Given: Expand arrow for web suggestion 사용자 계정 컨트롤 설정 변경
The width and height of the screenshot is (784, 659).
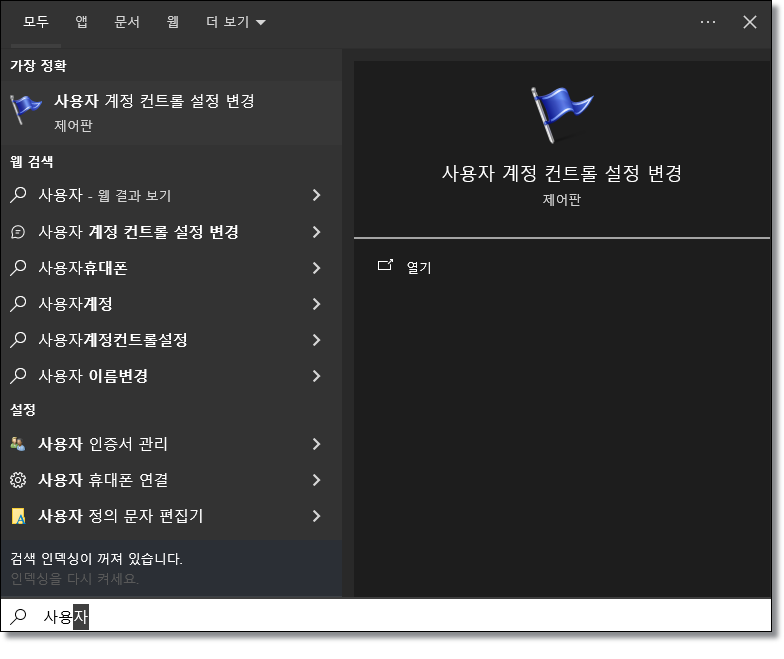Looking at the screenshot, I should tap(316, 232).
